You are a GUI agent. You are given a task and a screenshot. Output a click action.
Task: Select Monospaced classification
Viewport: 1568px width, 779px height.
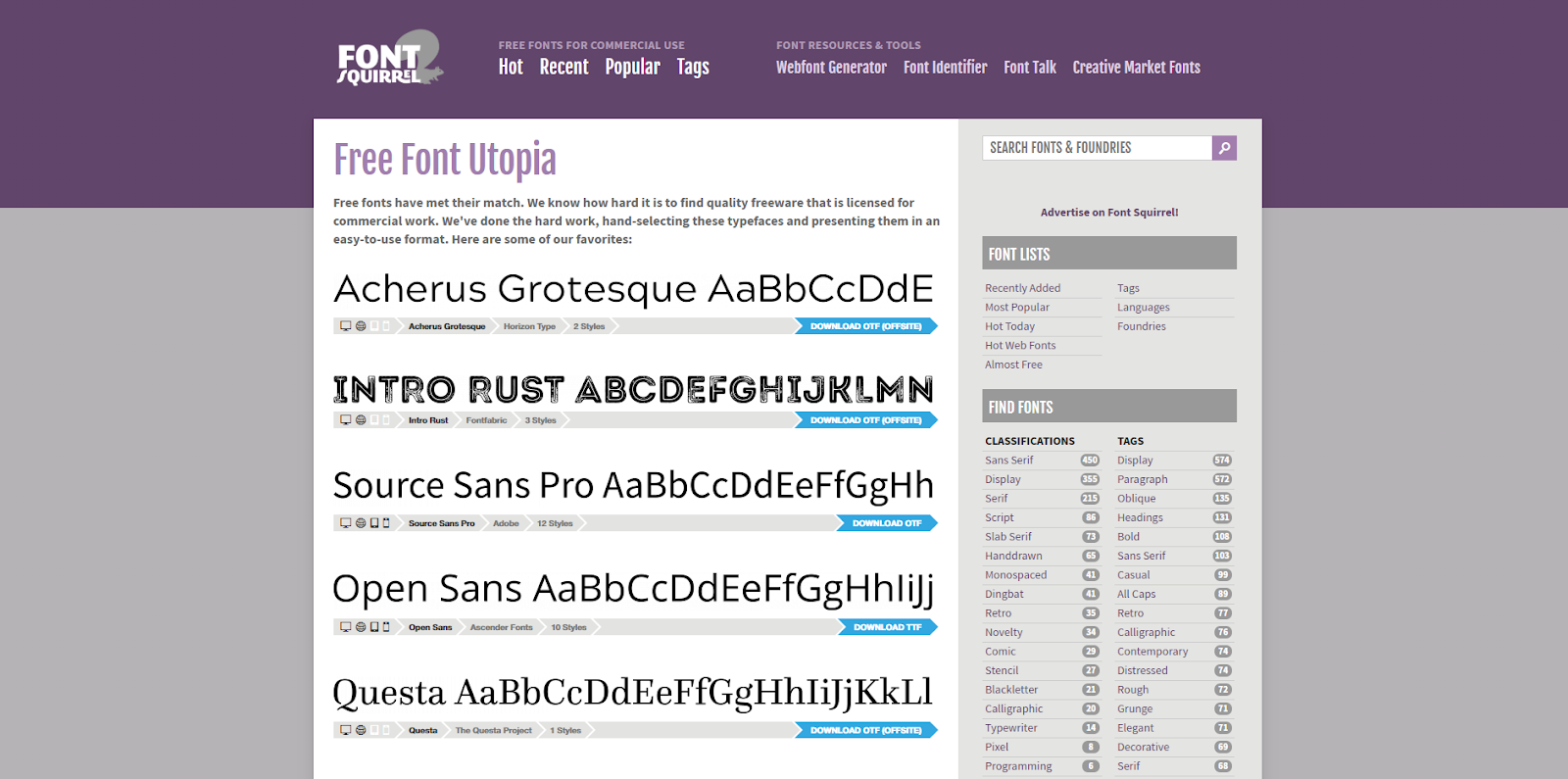point(1015,575)
